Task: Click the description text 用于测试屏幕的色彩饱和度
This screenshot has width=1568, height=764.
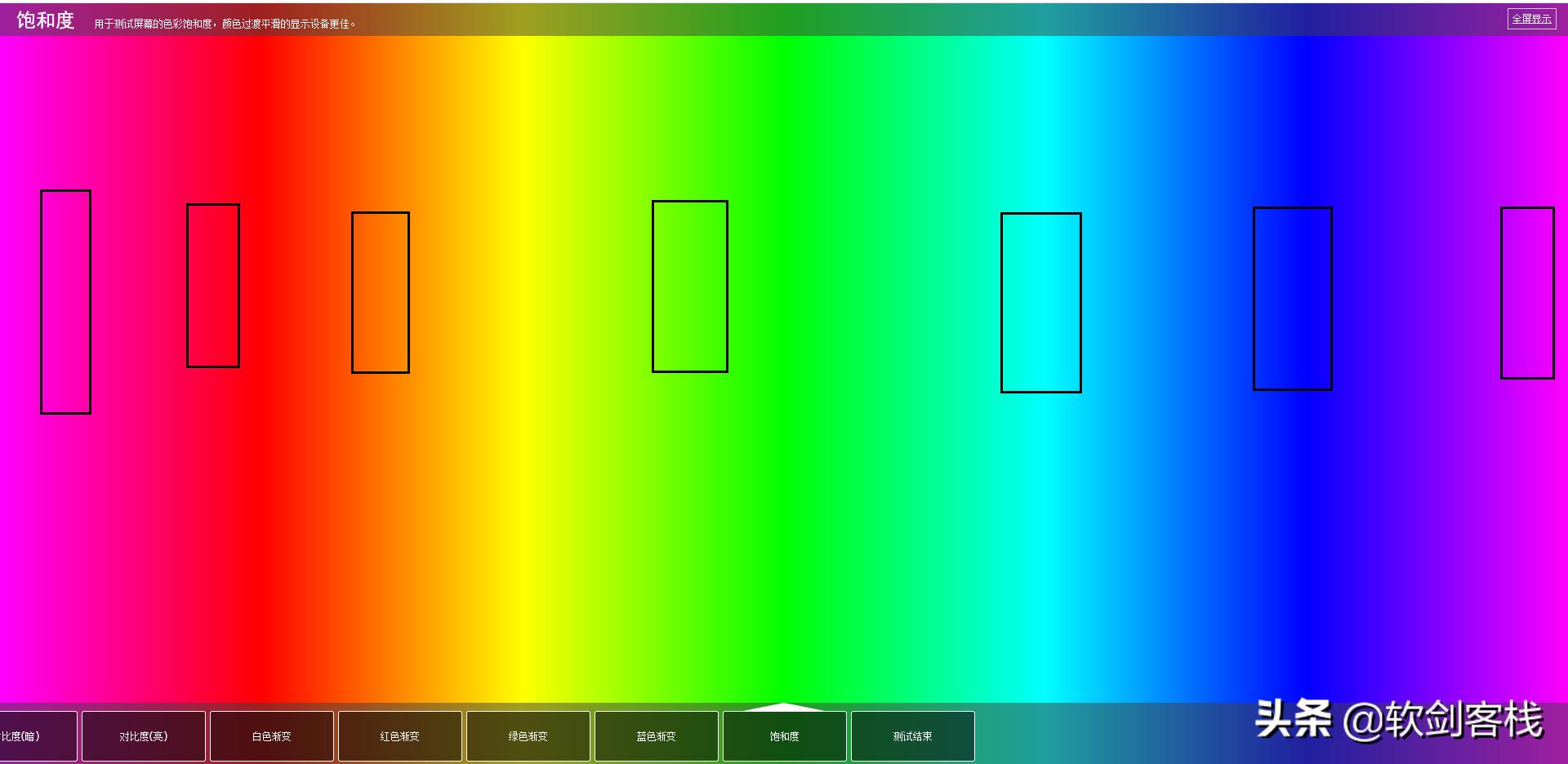Action: [154, 24]
